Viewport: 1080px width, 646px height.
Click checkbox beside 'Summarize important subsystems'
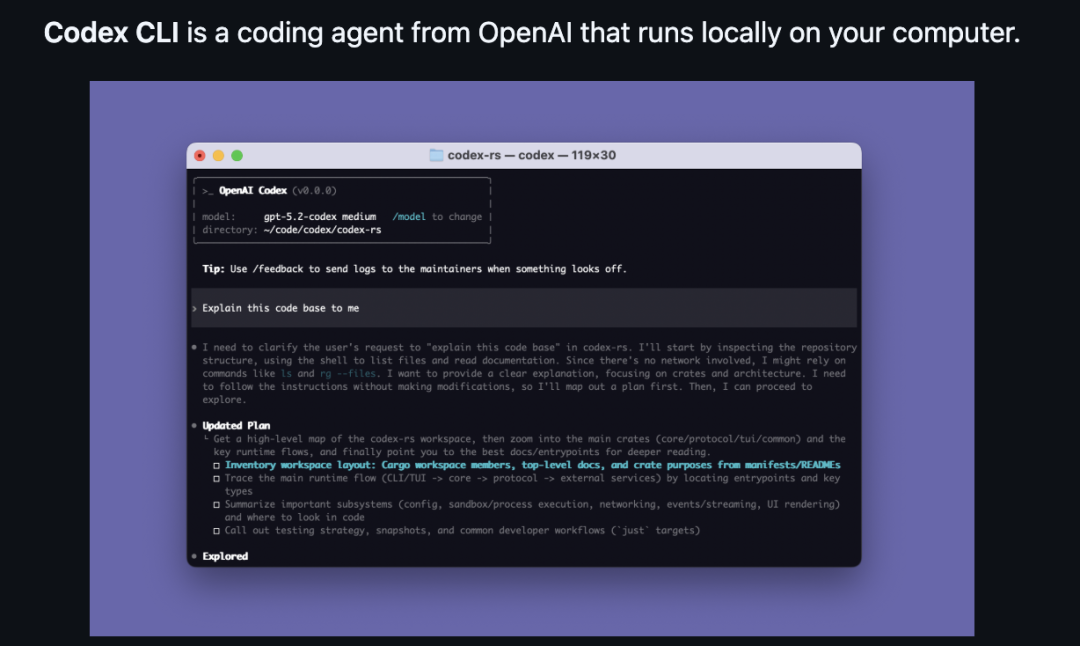click(x=216, y=505)
